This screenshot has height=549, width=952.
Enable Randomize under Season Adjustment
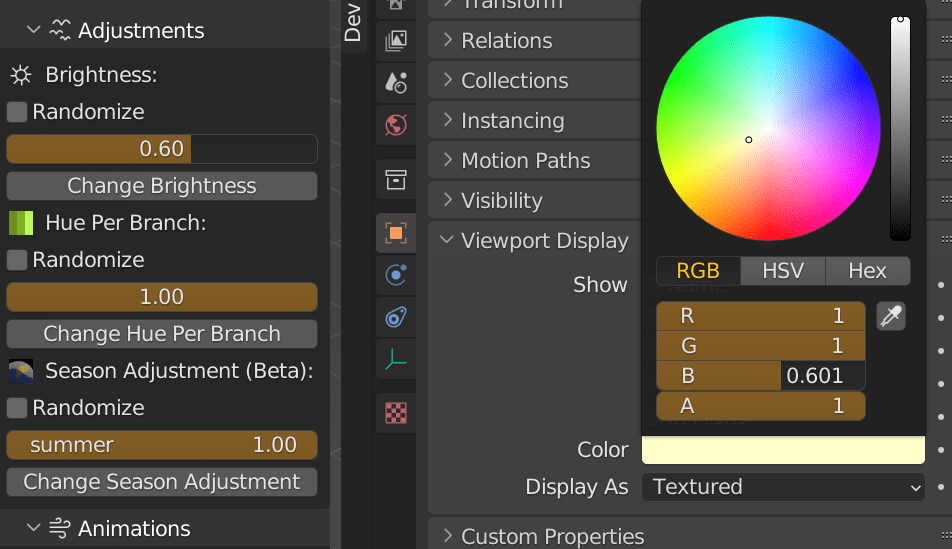click(16, 408)
